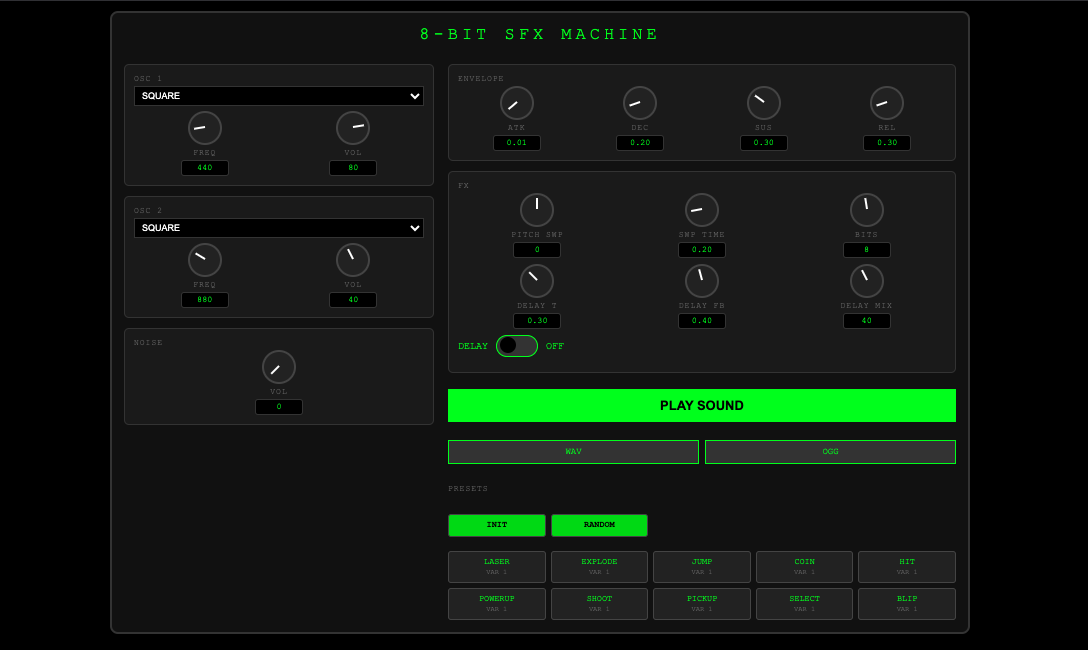This screenshot has height=650, width=1088.
Task: Click the DEC value field
Action: pos(640,143)
